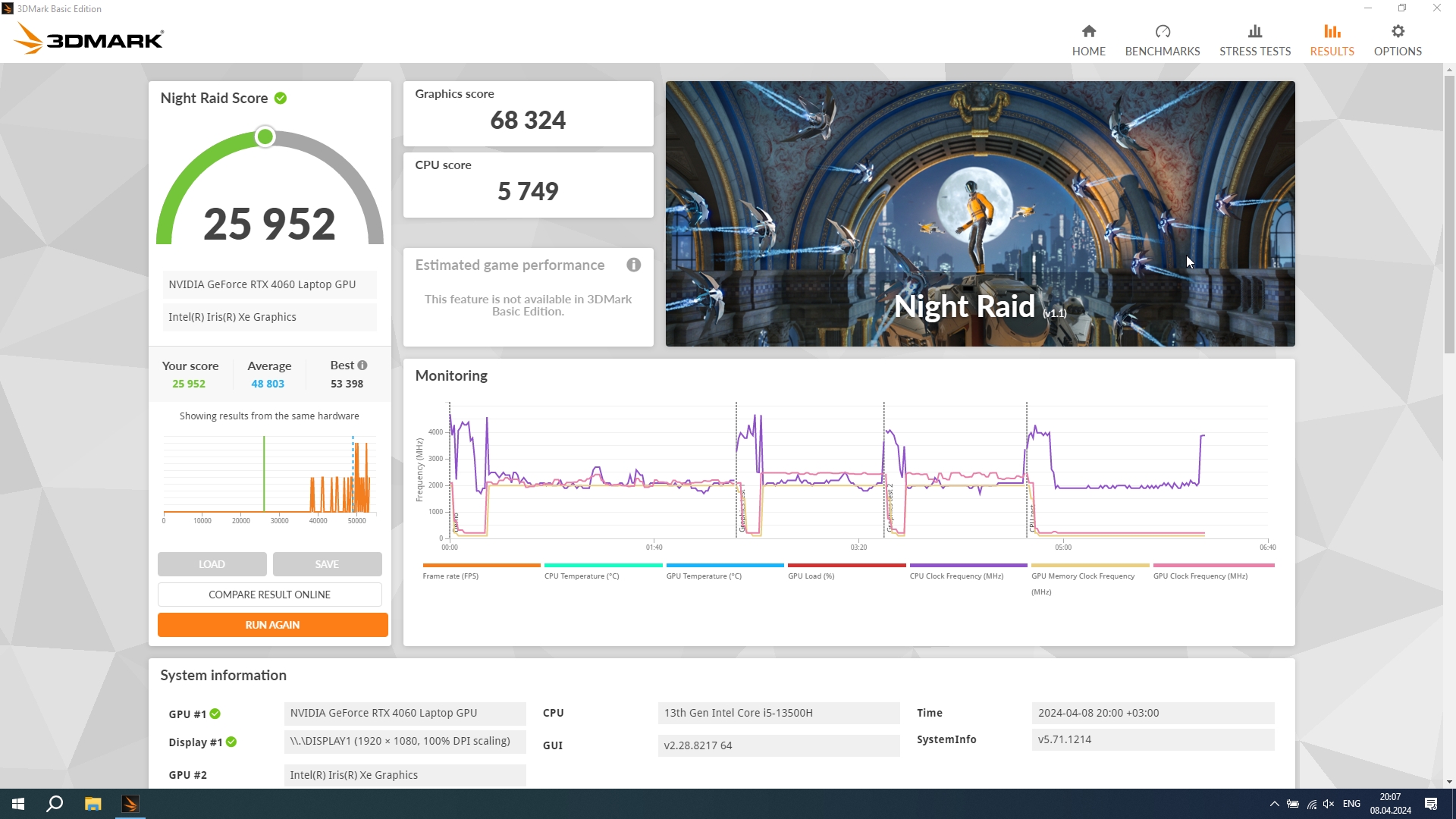
Task: Click the info icon beside Best score
Action: (362, 366)
